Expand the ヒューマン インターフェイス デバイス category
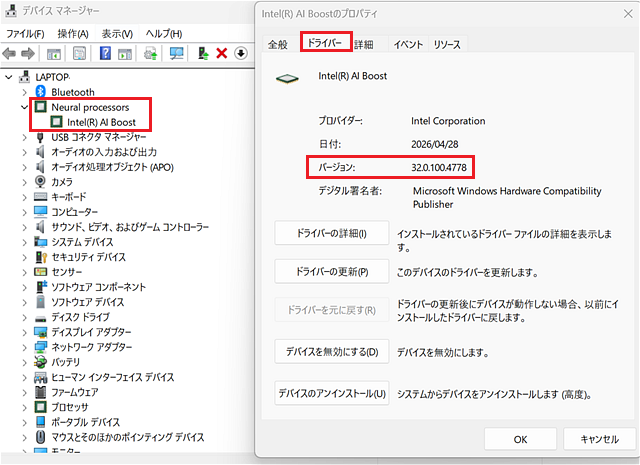 [24, 377]
